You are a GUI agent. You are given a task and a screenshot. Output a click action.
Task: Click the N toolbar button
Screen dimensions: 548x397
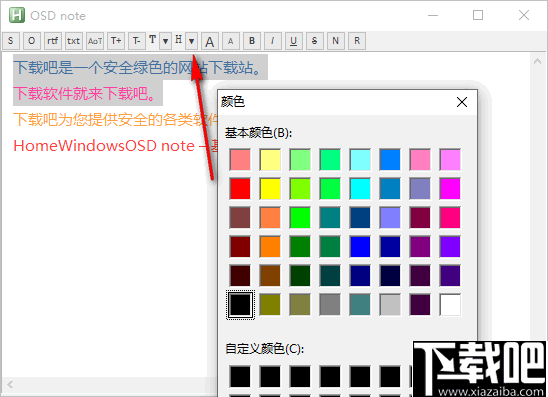coord(336,41)
